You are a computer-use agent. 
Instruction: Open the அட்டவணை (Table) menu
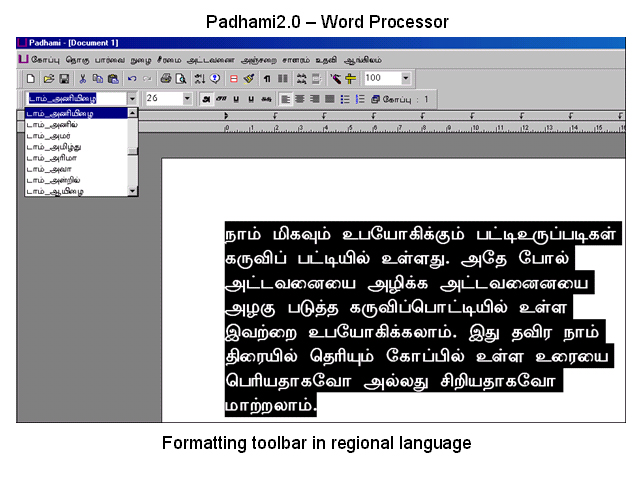[x=211, y=60]
